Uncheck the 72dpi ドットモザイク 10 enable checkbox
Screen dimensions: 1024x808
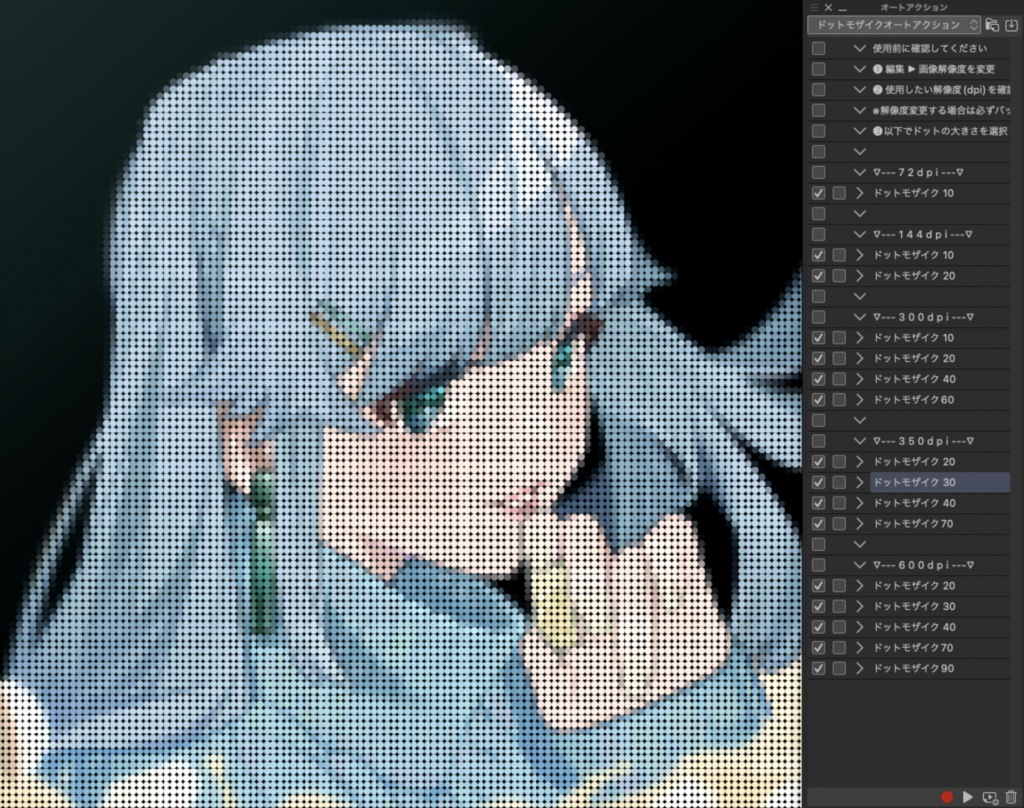pos(818,193)
